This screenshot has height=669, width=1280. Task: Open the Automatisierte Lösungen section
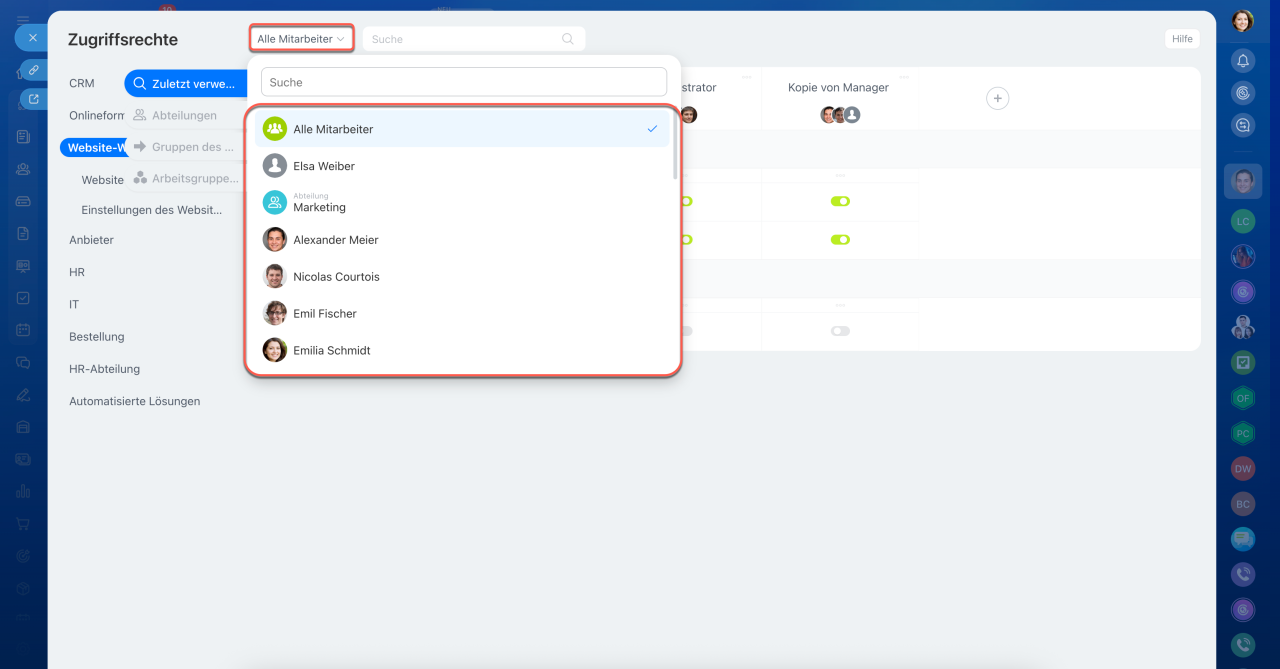(x=135, y=401)
